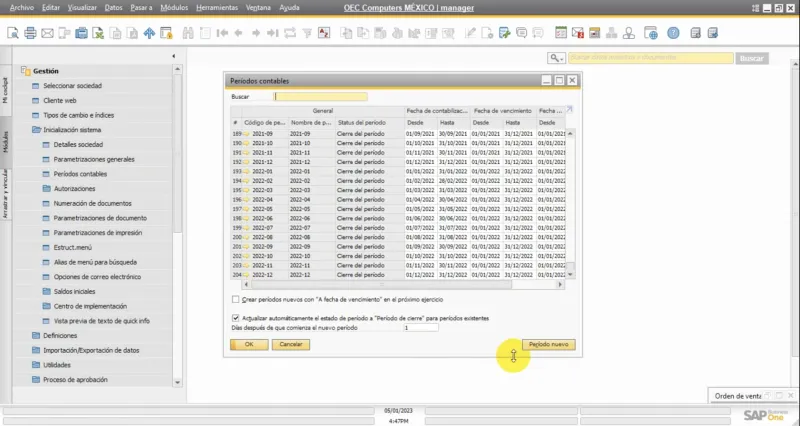This screenshot has height=426, width=800.
Task: Uncheck 'Actualizar automáticamente el estado' checkbox
Action: click(x=235, y=318)
